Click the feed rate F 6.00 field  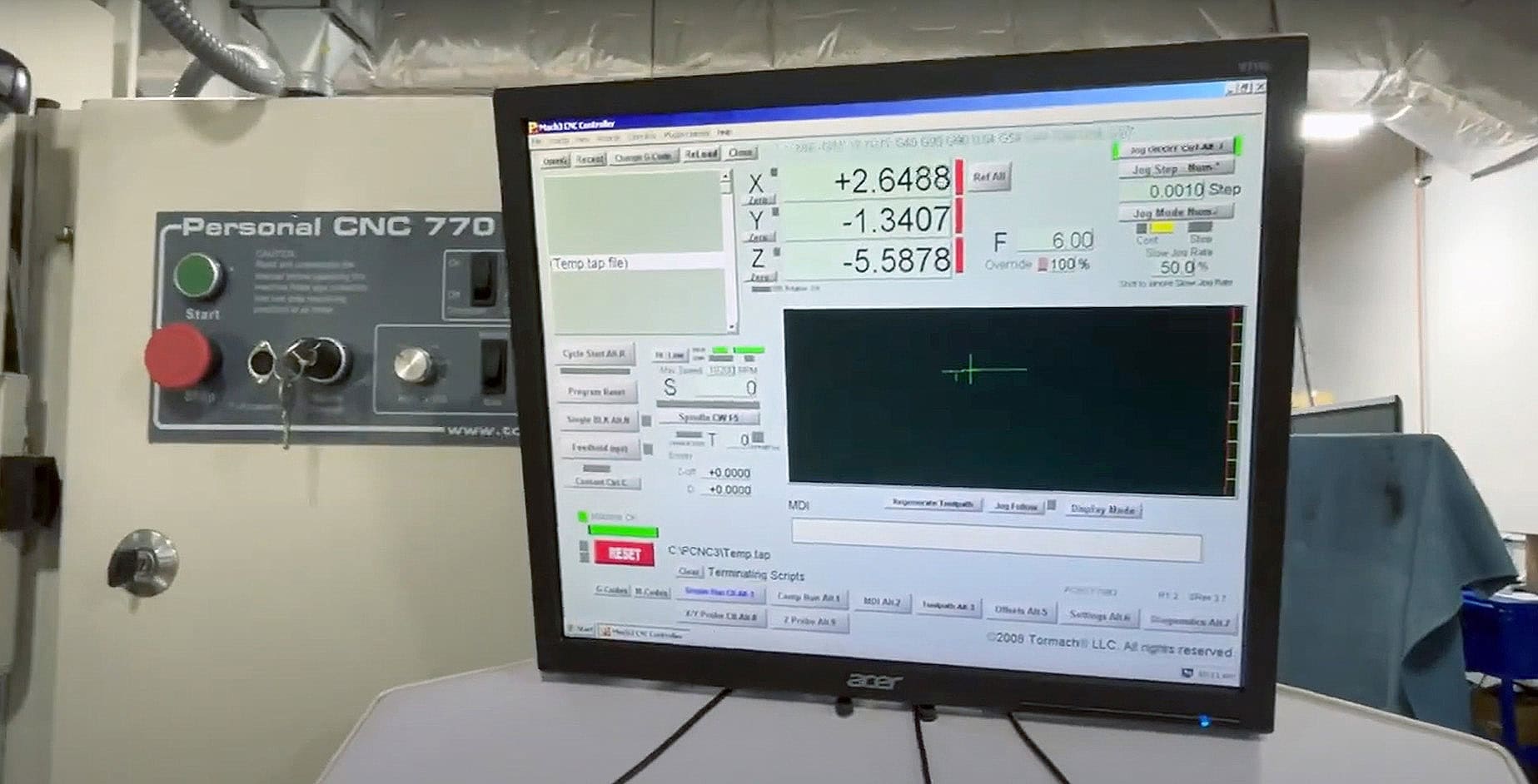click(x=1055, y=241)
